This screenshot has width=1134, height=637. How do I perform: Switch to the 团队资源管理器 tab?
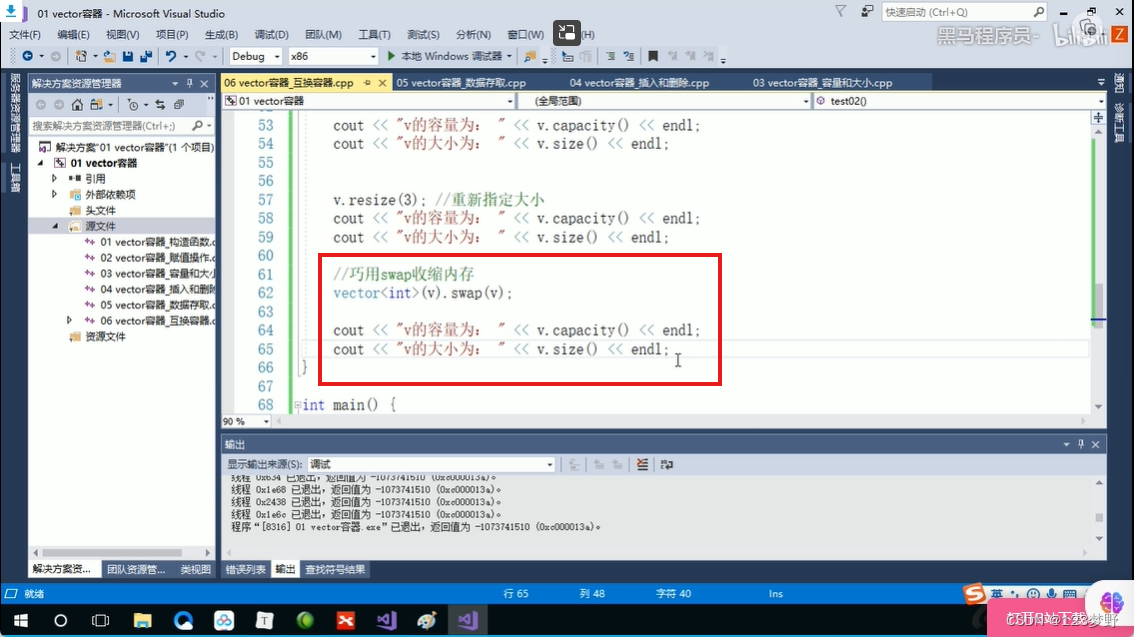pyautogui.click(x=136, y=570)
